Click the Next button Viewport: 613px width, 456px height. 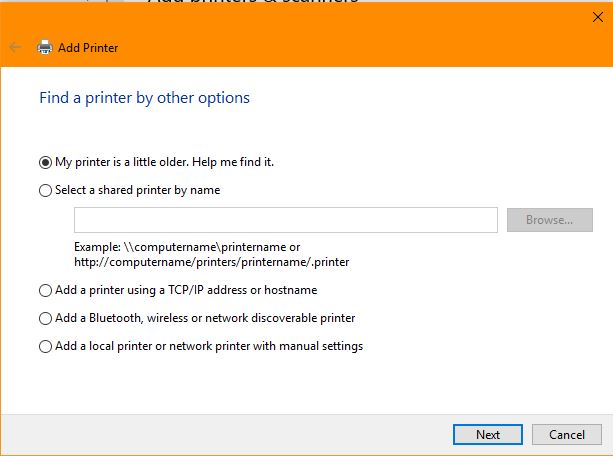(x=488, y=434)
